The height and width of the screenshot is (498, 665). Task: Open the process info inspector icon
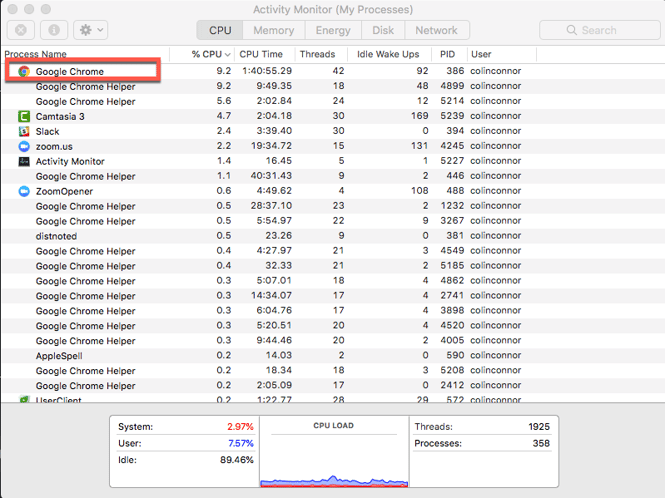point(54,30)
